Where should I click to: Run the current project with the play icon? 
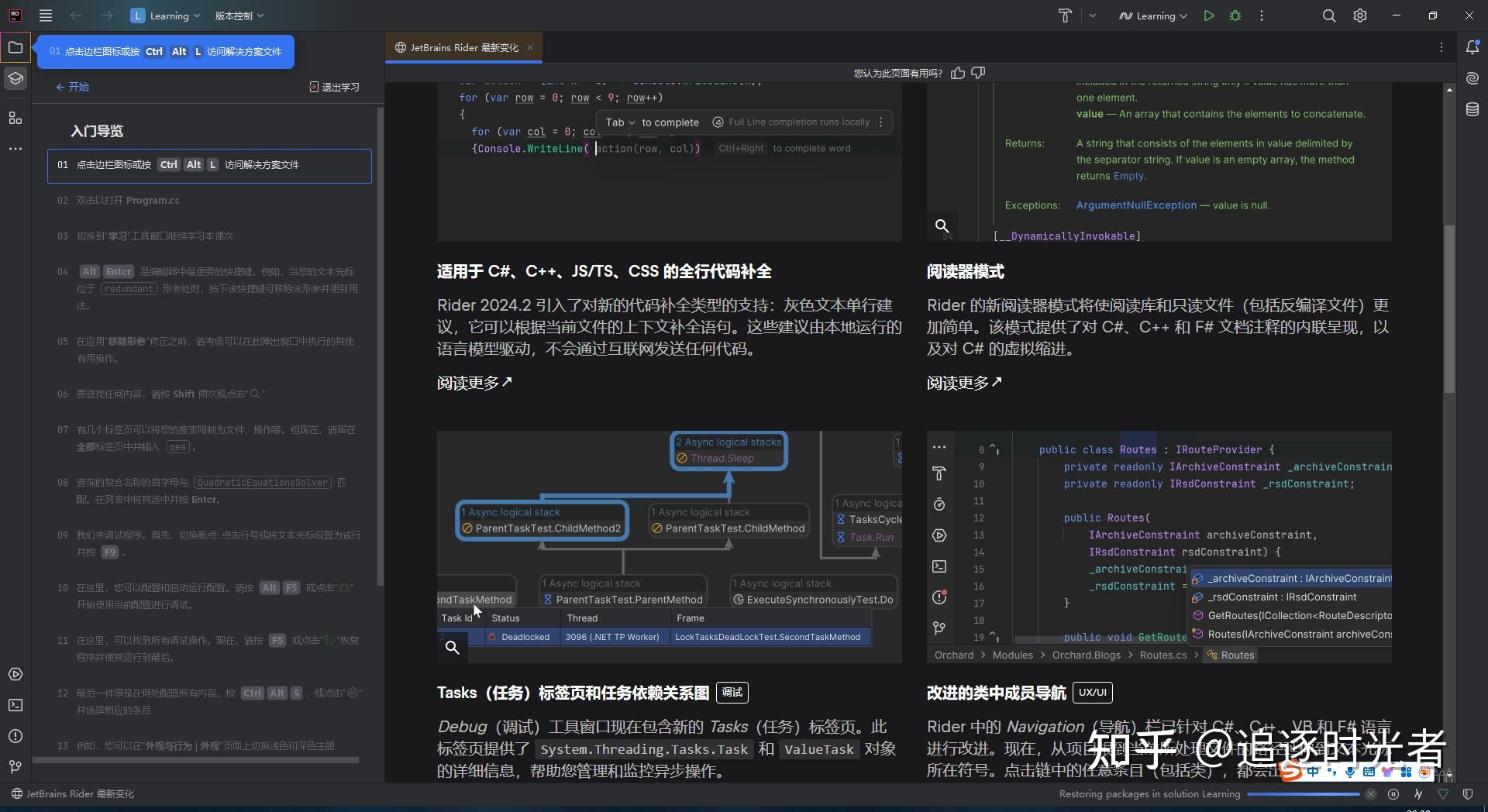(1209, 15)
